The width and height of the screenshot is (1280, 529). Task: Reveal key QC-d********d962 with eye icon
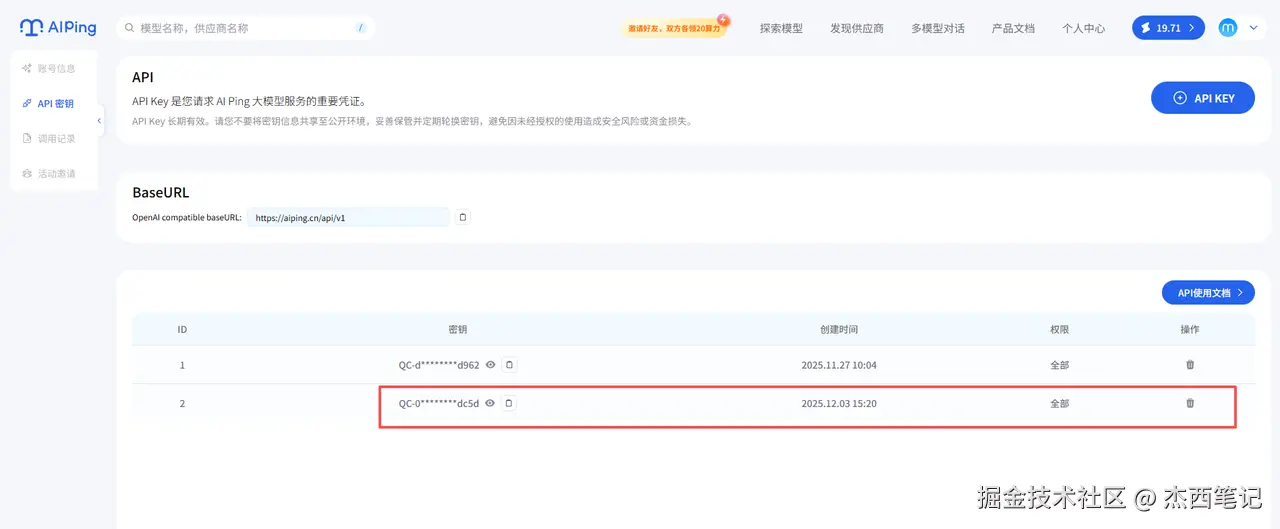(x=490, y=365)
